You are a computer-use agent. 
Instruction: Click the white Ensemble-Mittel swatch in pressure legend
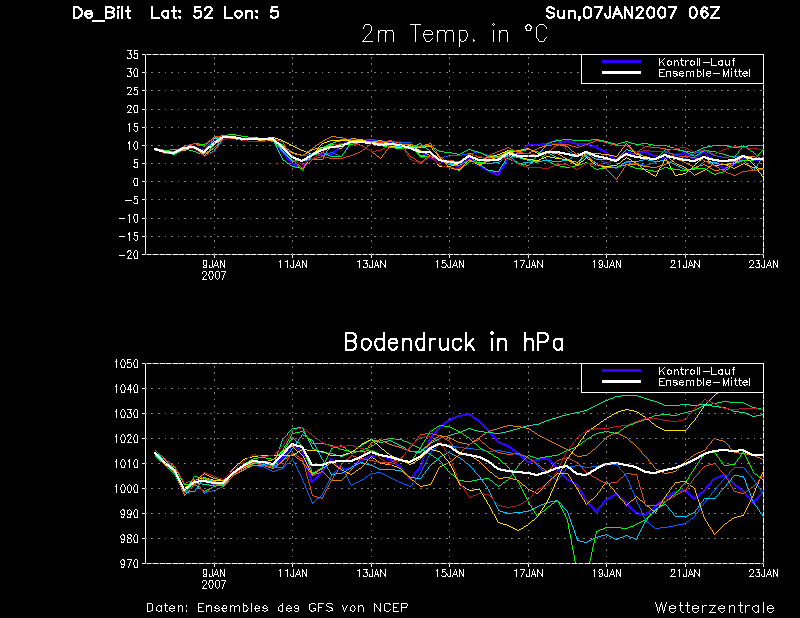(621, 382)
